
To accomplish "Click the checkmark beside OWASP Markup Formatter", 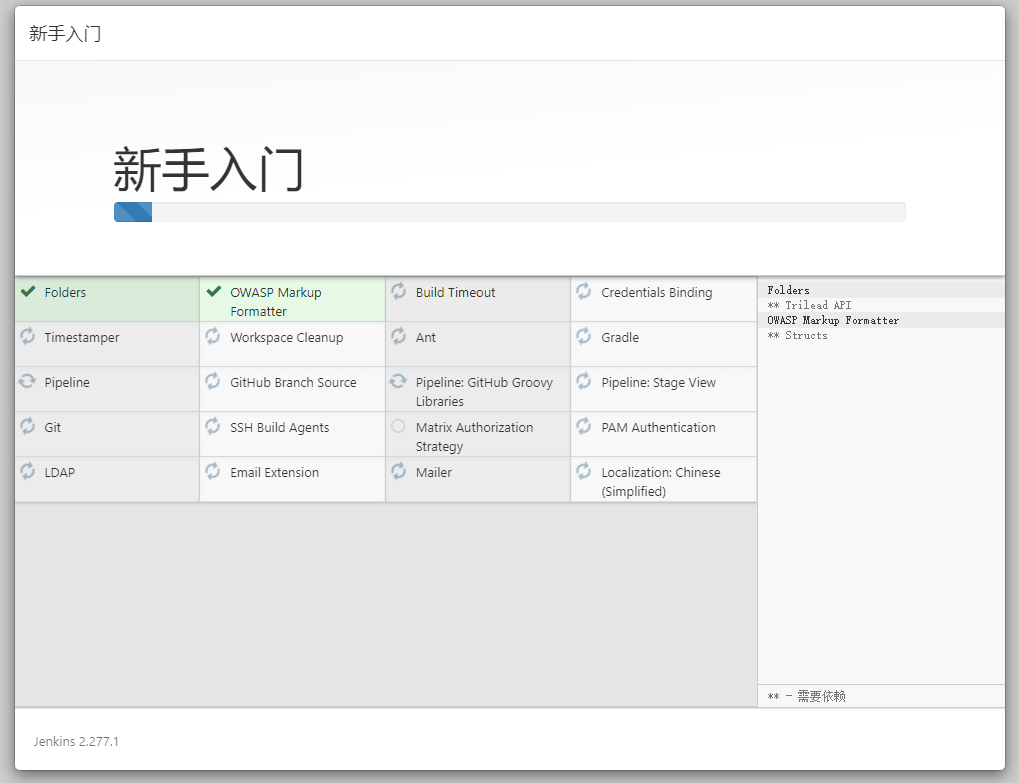I will click(213, 292).
